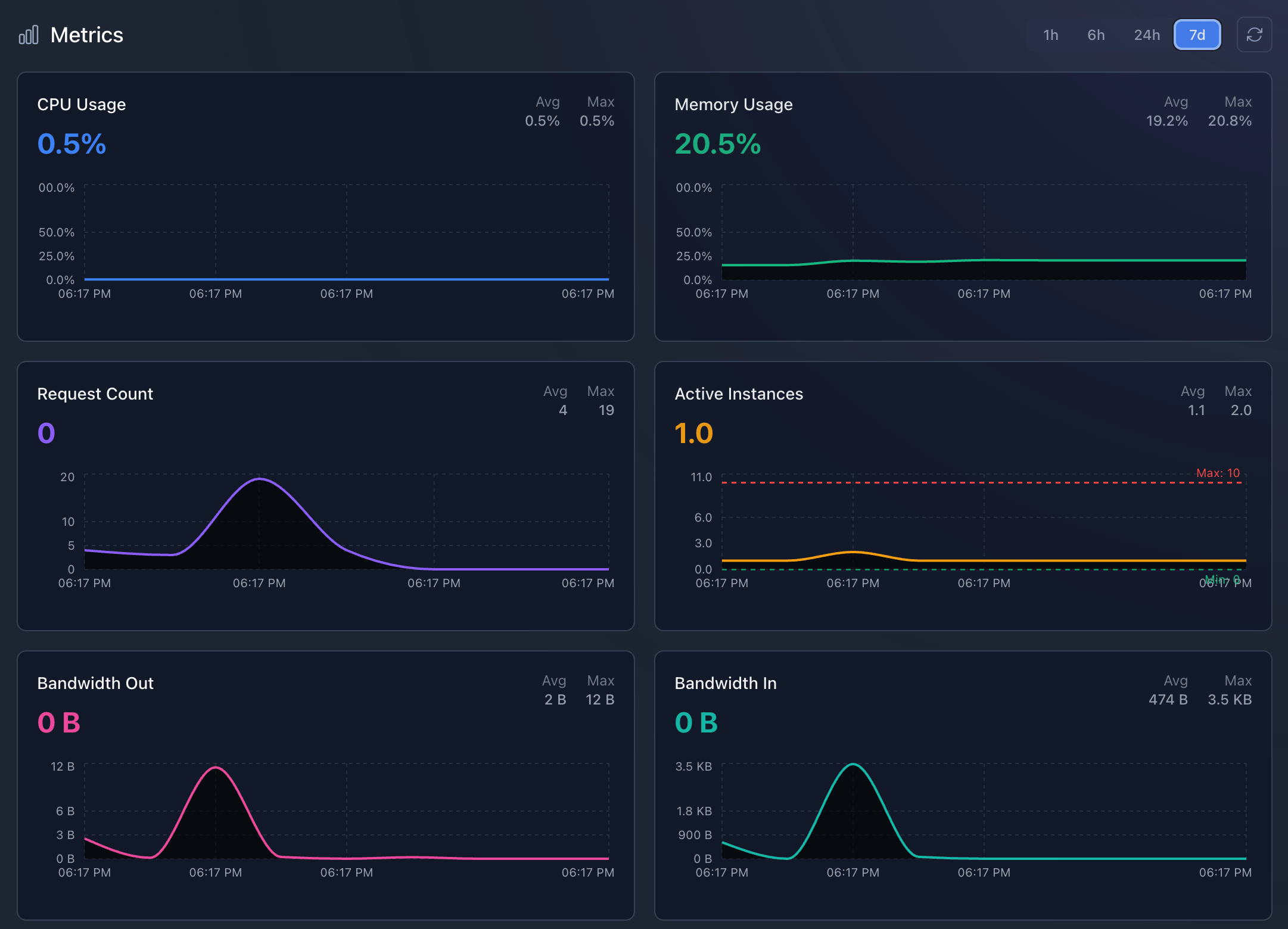Open the CPU Usage chart
Screen dimensions: 1288x929
coord(82,104)
